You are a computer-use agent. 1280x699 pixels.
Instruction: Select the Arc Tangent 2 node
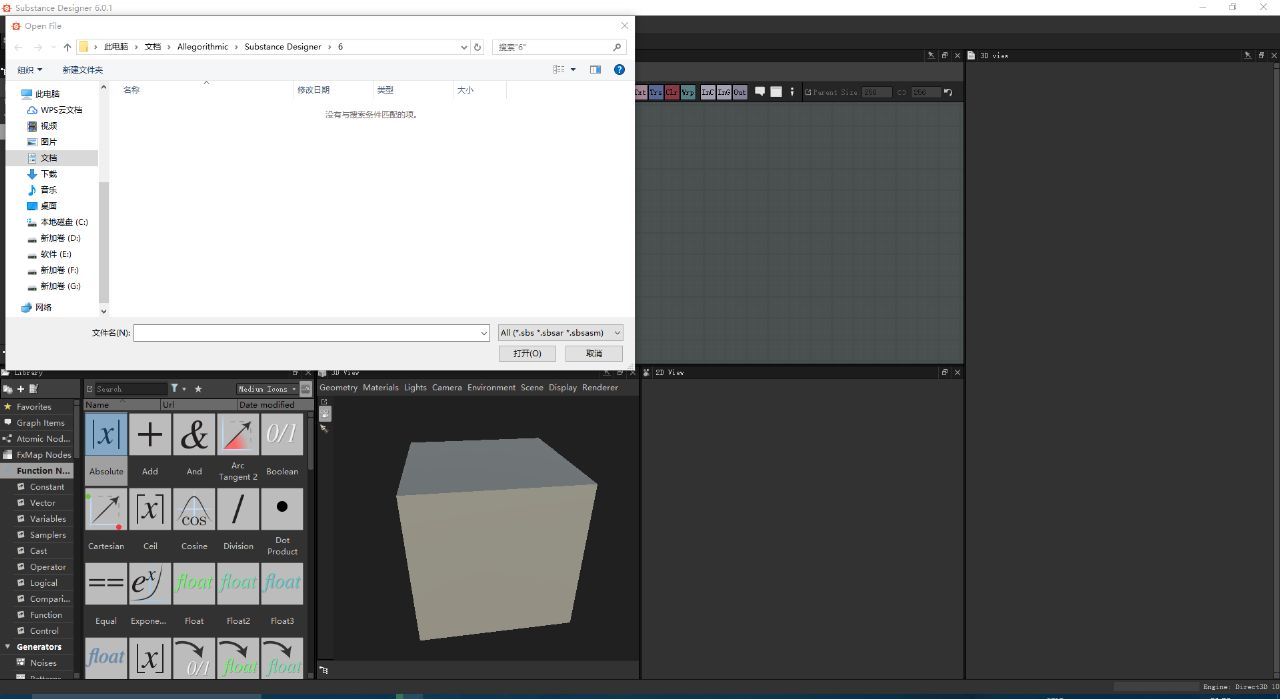238,435
